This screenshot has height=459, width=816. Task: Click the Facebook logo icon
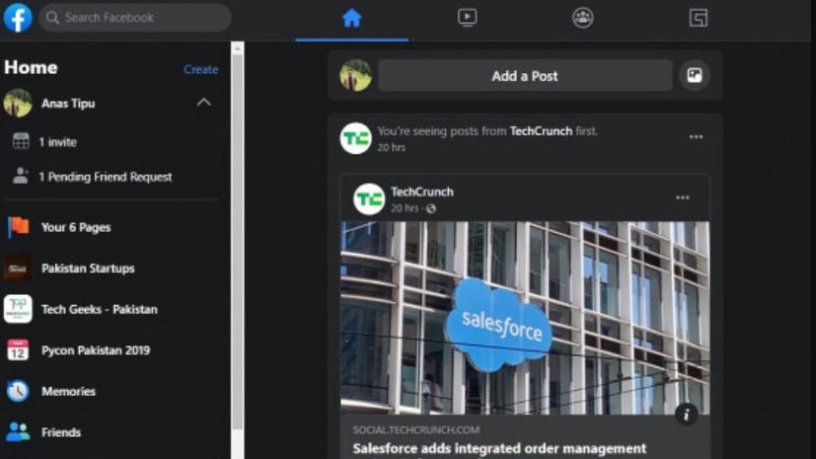click(x=18, y=18)
